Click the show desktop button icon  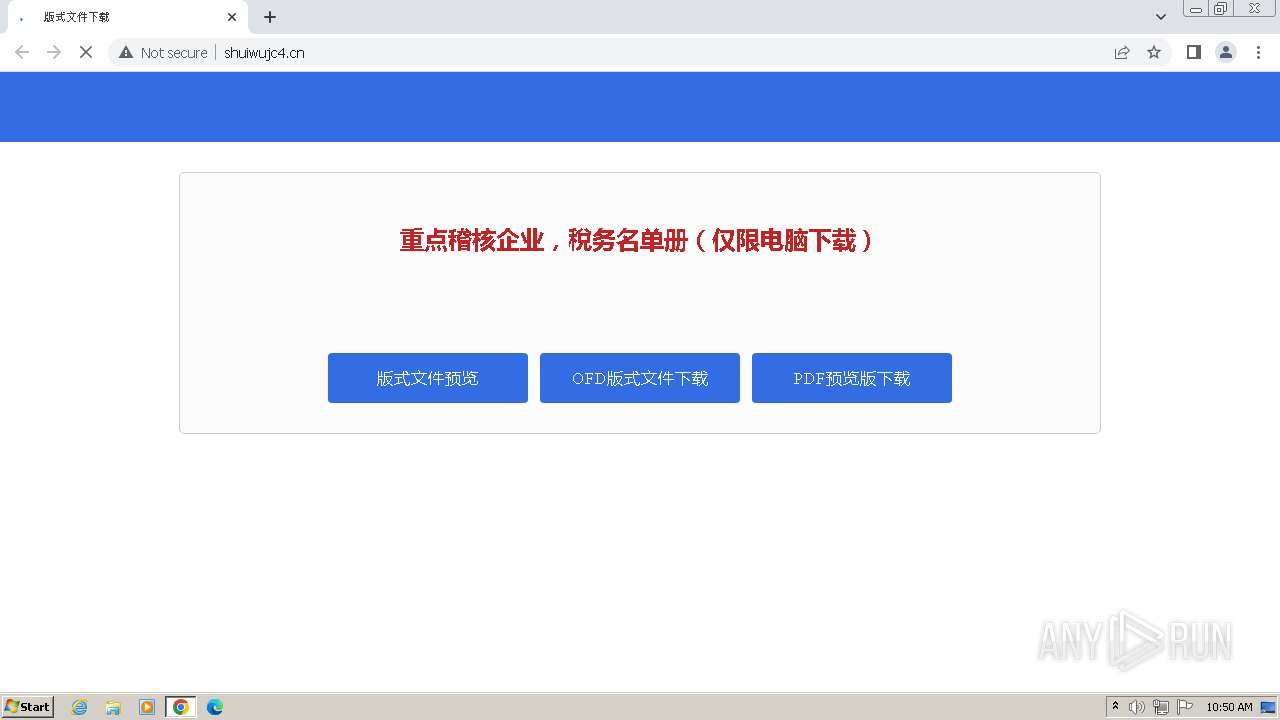click(x=1268, y=707)
